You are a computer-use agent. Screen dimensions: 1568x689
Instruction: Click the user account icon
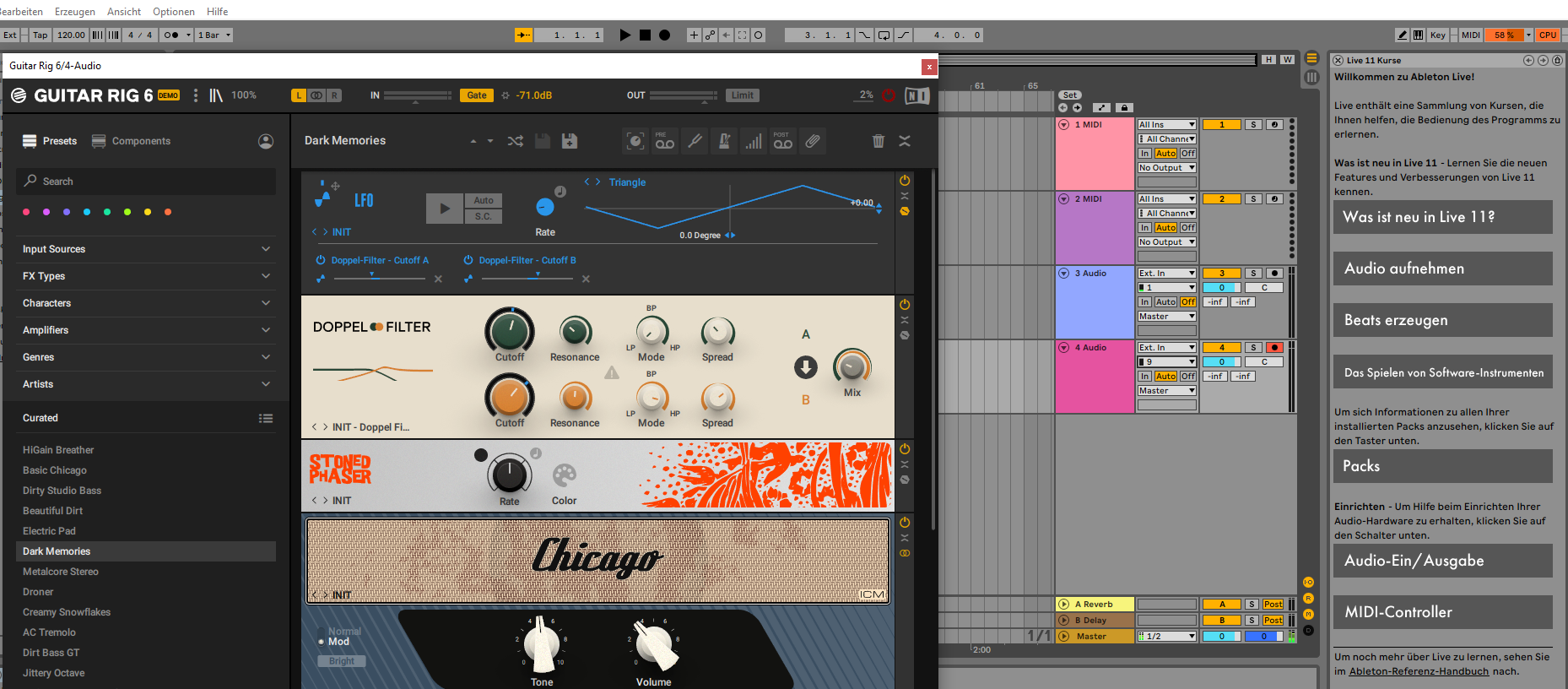[266, 141]
